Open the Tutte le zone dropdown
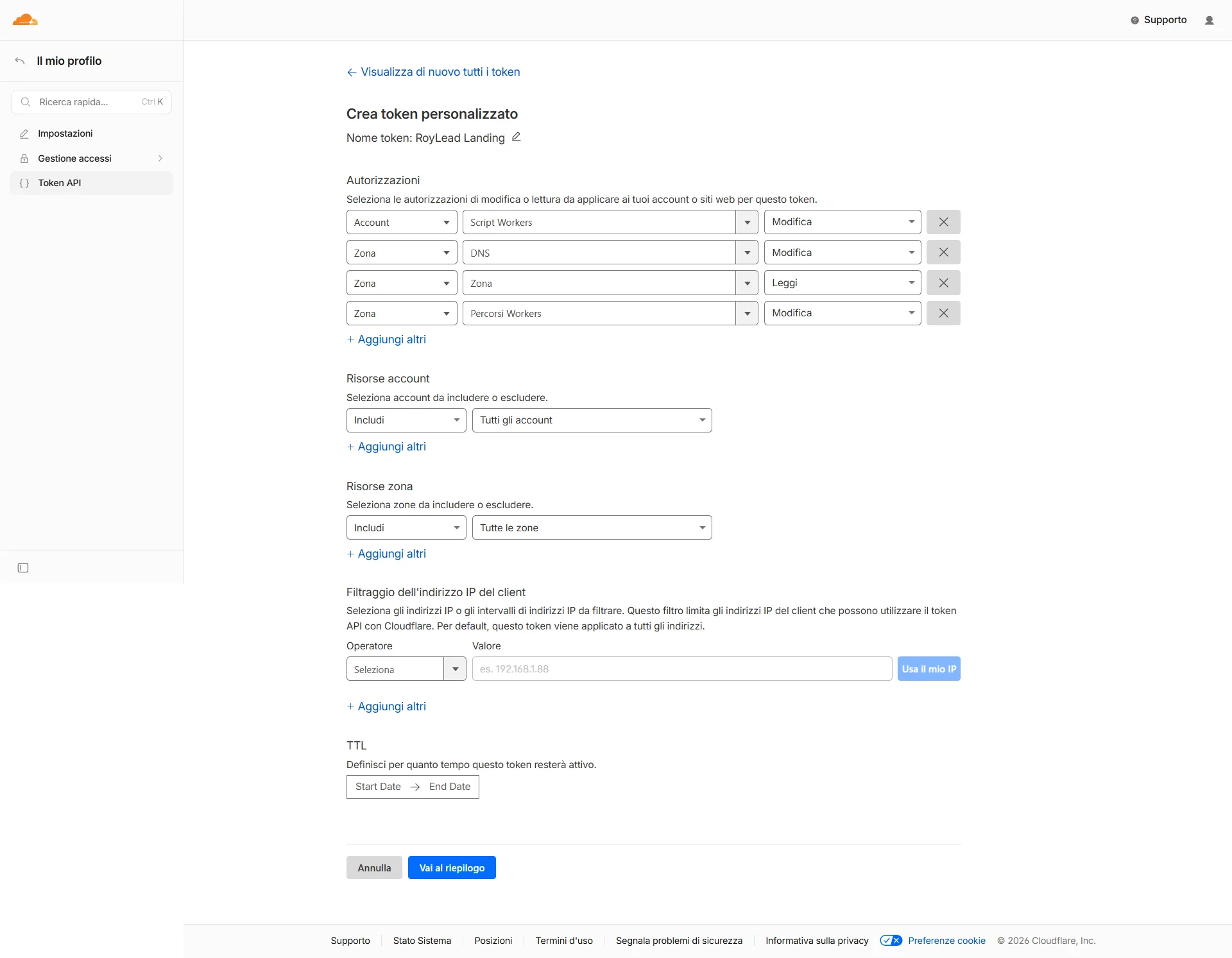Image resolution: width=1232 pixels, height=958 pixels. [592, 527]
